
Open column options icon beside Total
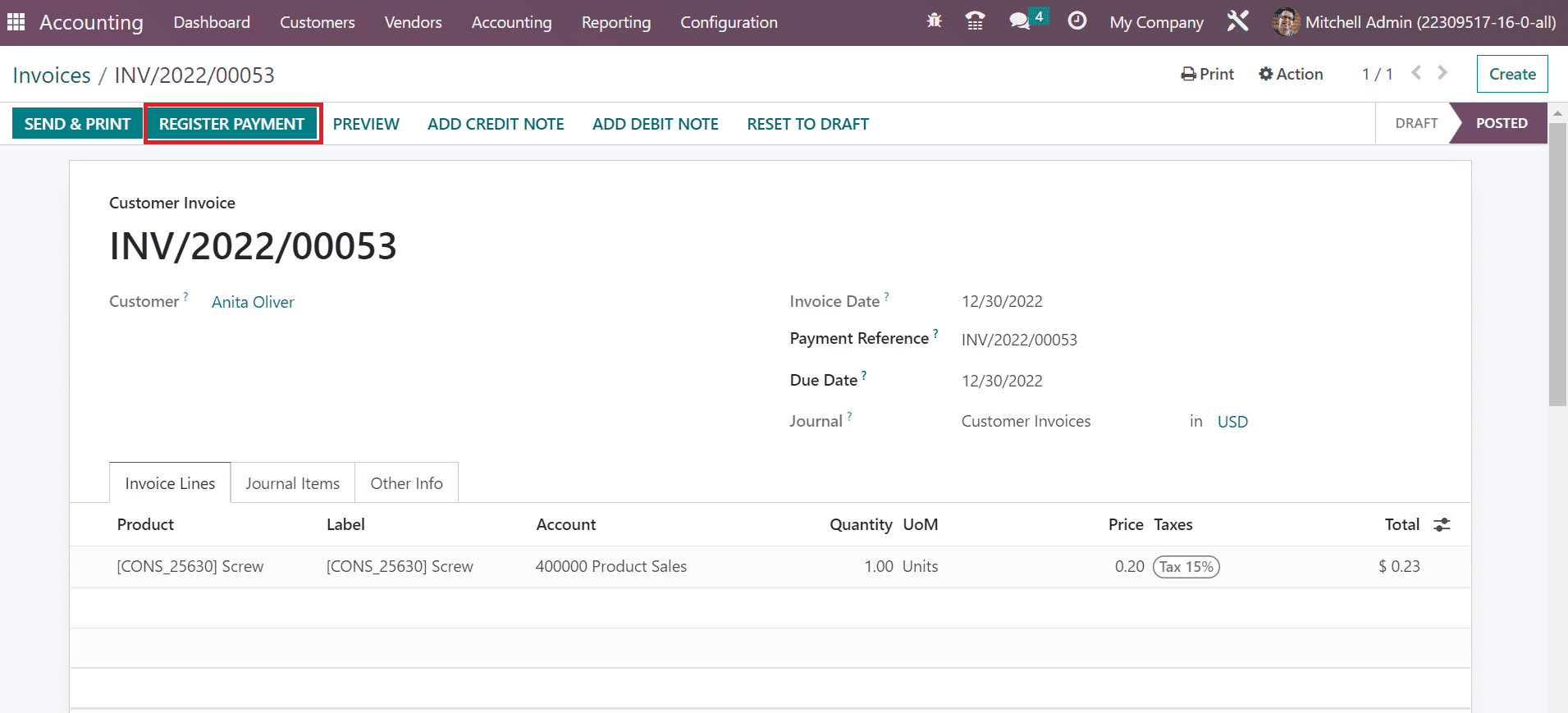click(x=1442, y=525)
